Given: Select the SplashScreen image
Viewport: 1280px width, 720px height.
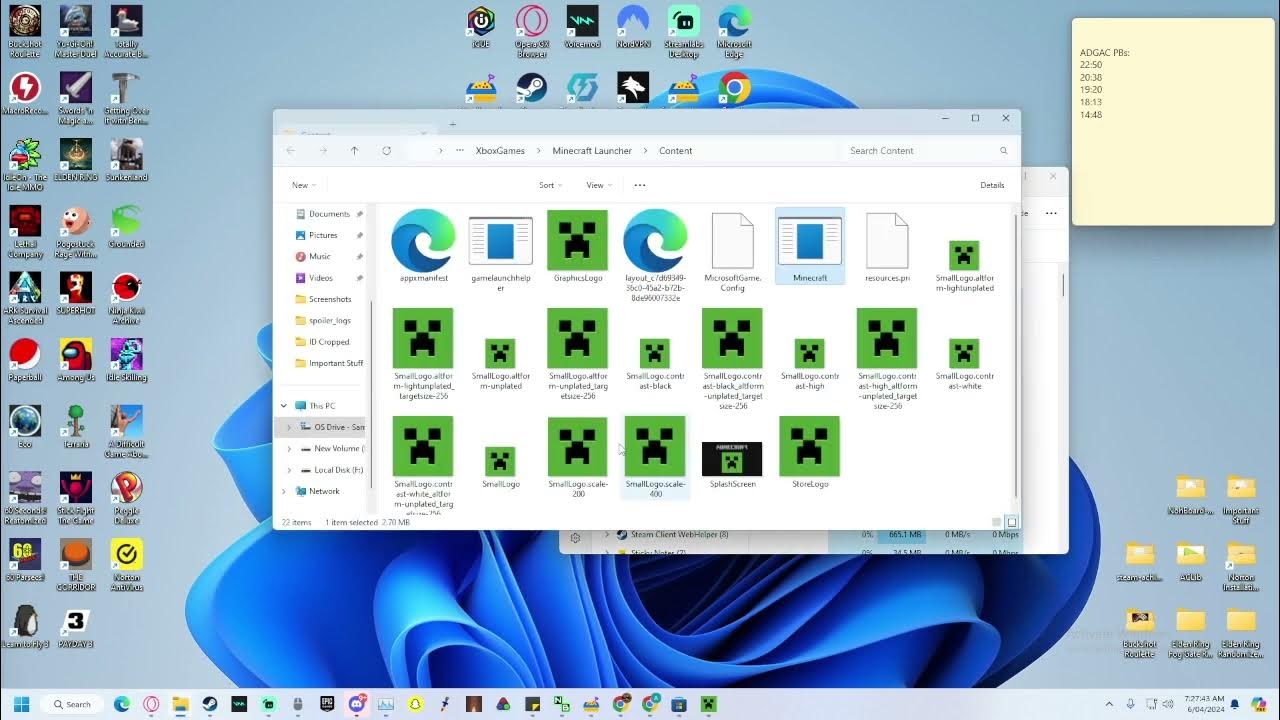Looking at the screenshot, I should 732,464.
